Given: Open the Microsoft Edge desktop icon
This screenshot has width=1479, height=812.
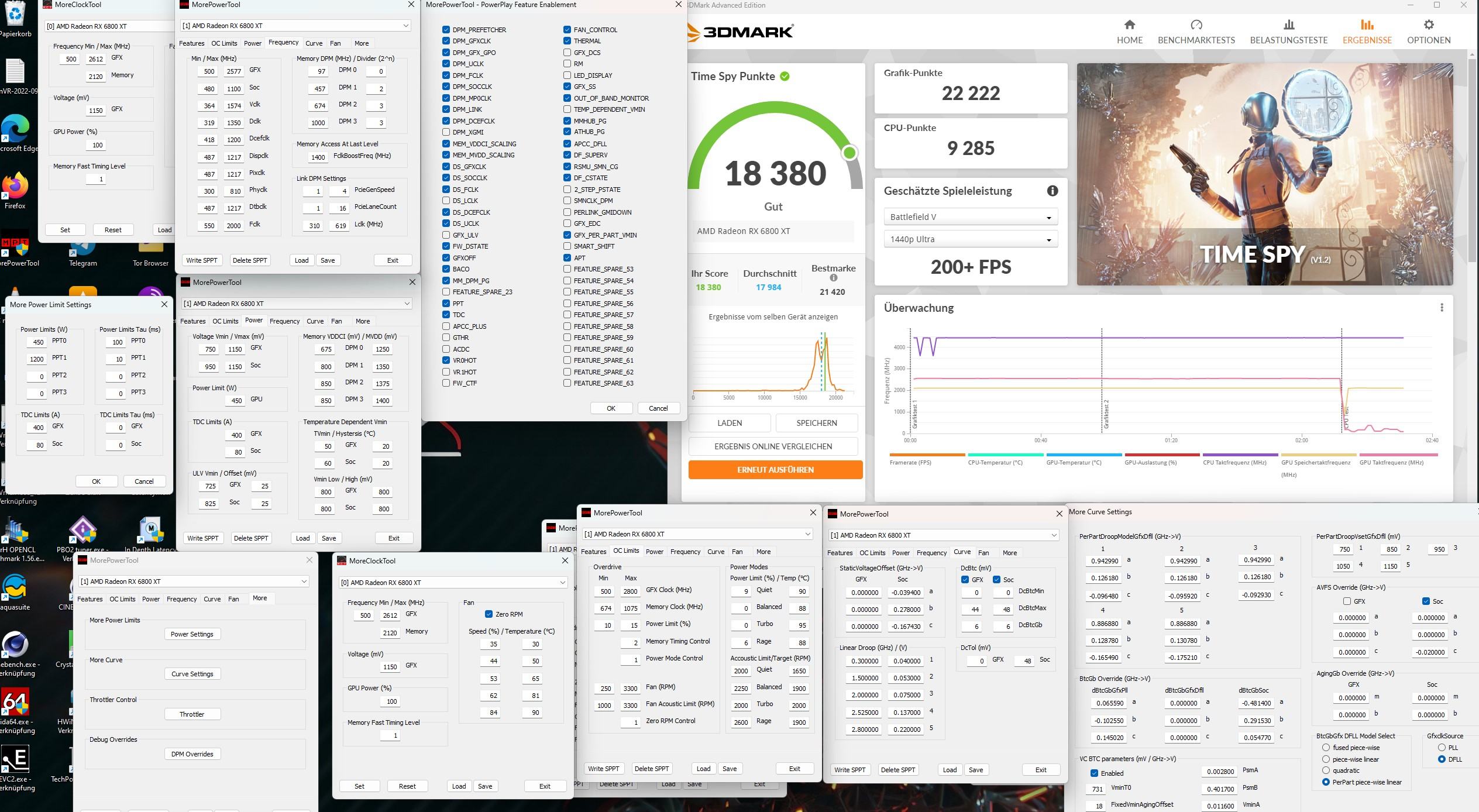Looking at the screenshot, I should (15, 129).
